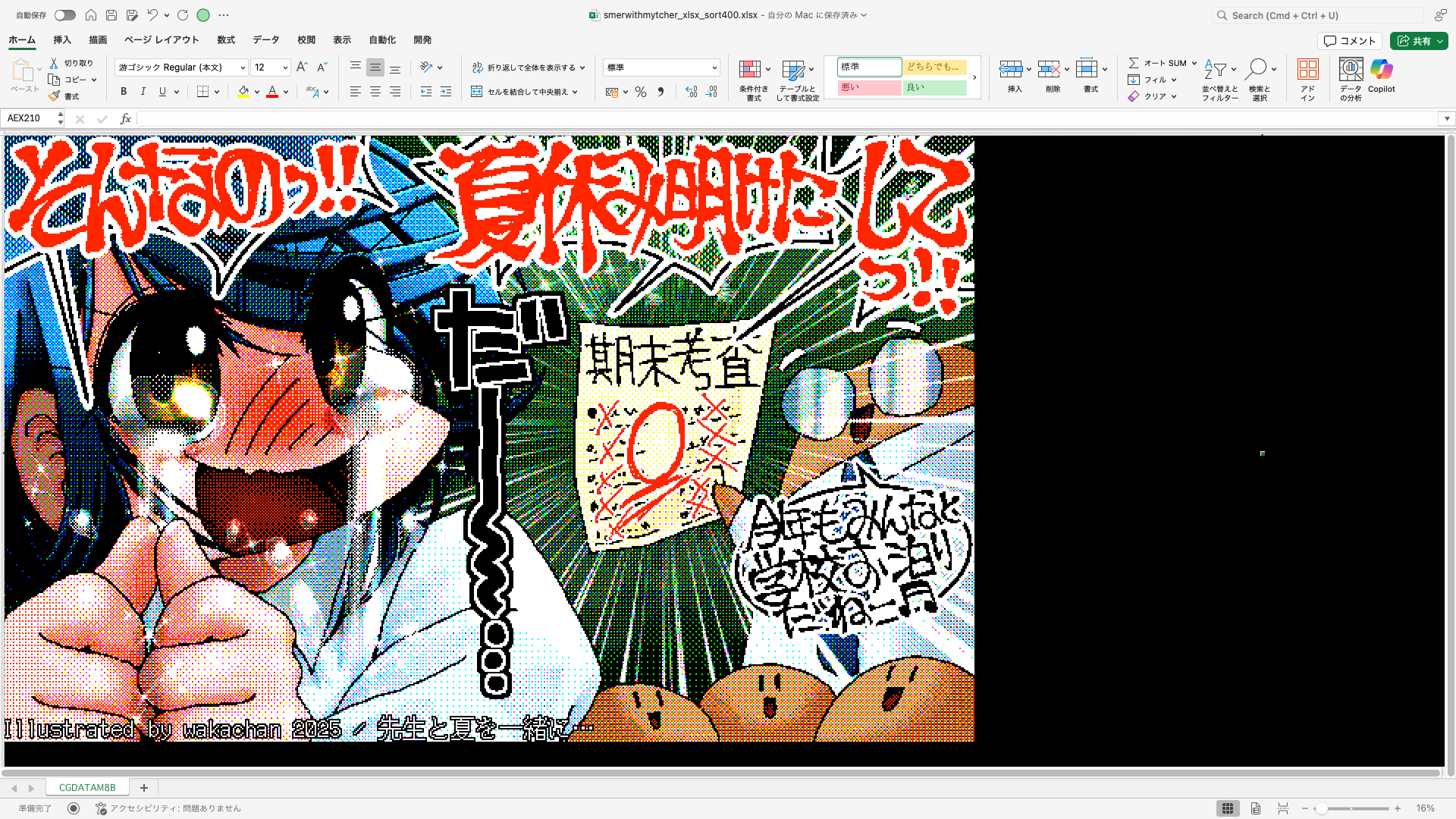Click the 条件付き書式 icon

point(750,70)
